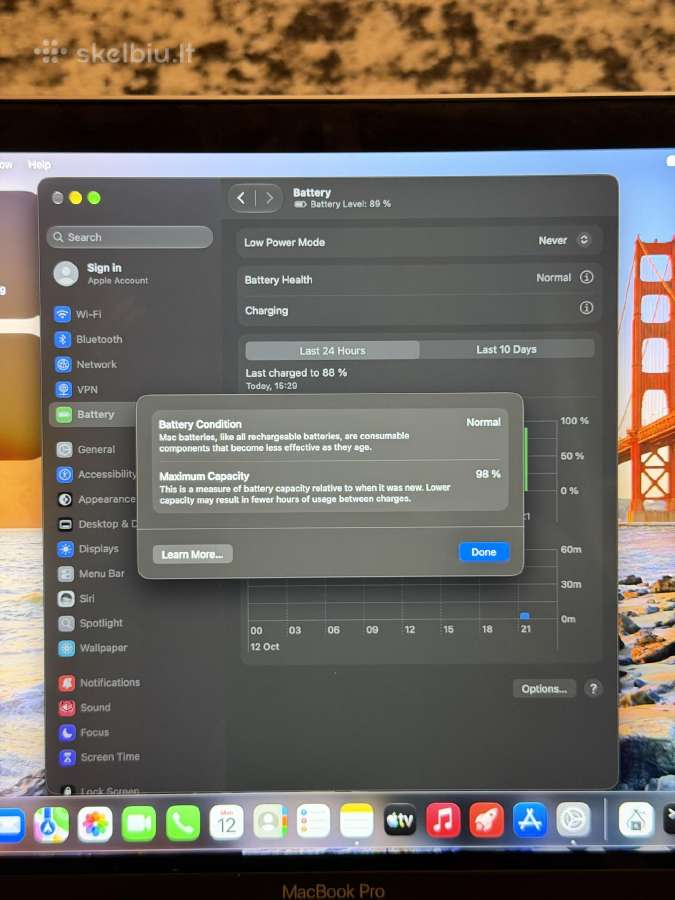The width and height of the screenshot is (675, 900).
Task: Open Accessibility settings in sidebar
Action: pos(96,474)
